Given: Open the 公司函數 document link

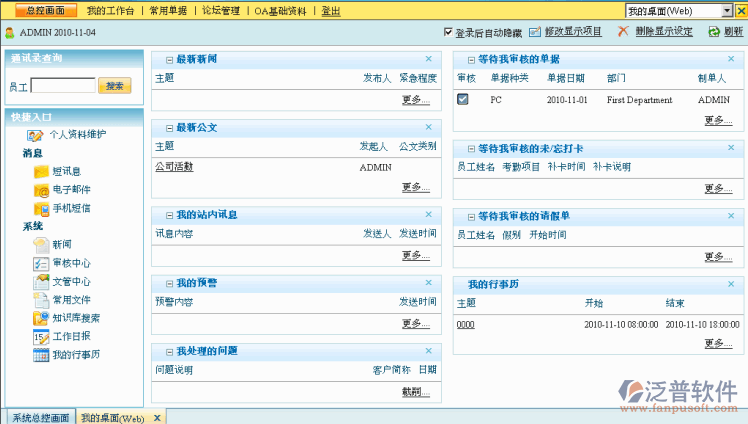Looking at the screenshot, I should pyautogui.click(x=174, y=167).
